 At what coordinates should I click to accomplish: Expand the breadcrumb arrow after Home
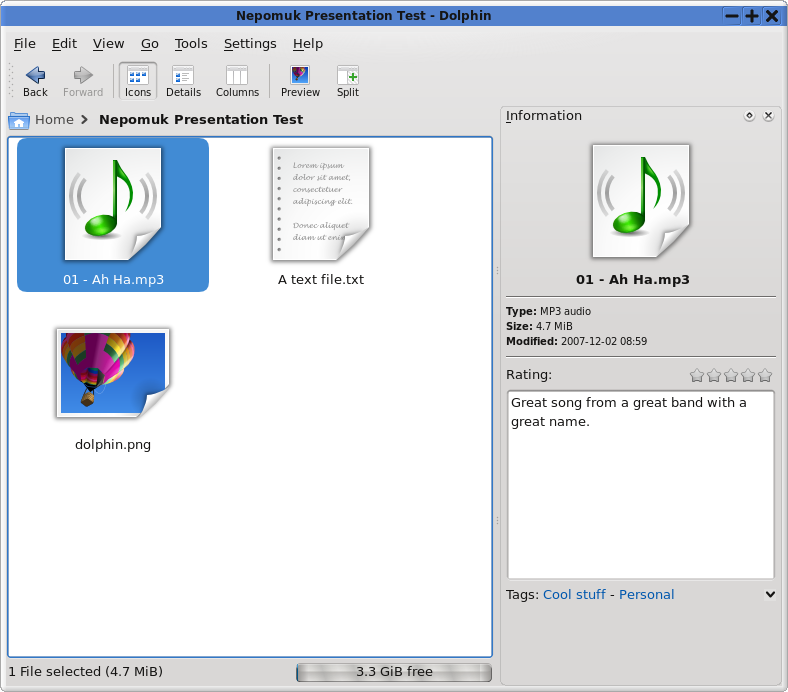85,120
